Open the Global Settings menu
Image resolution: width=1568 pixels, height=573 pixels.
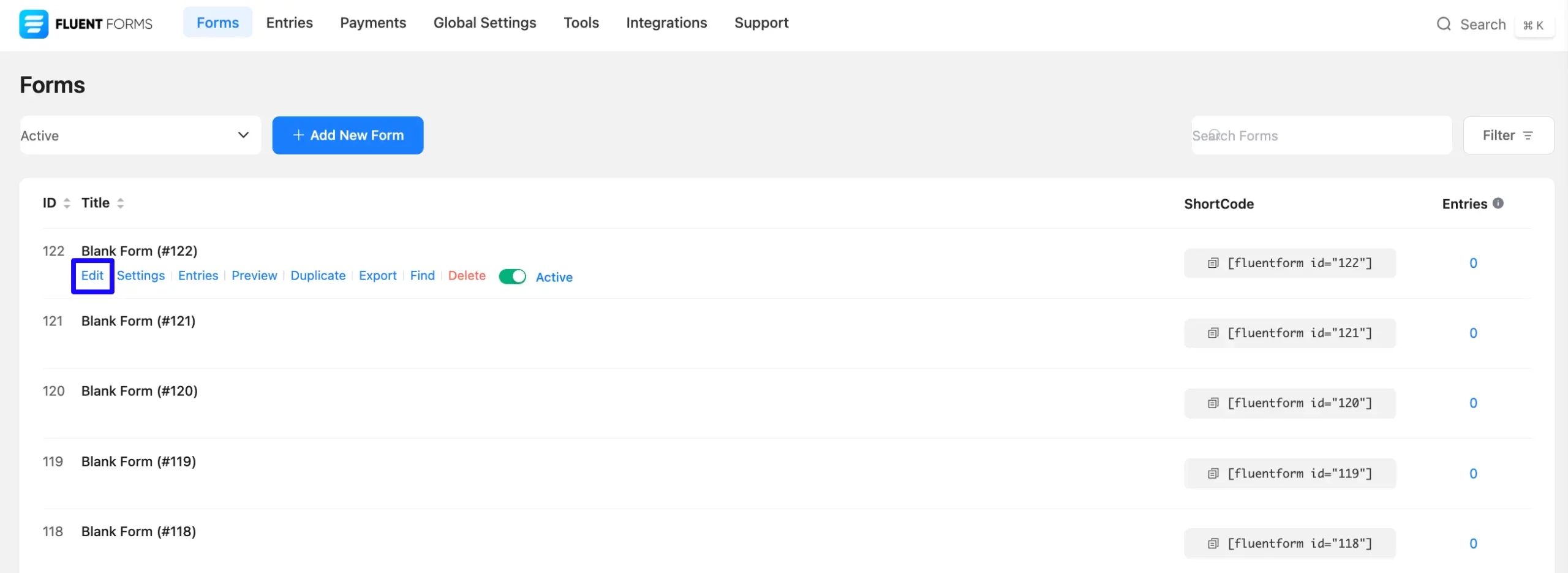tap(484, 23)
